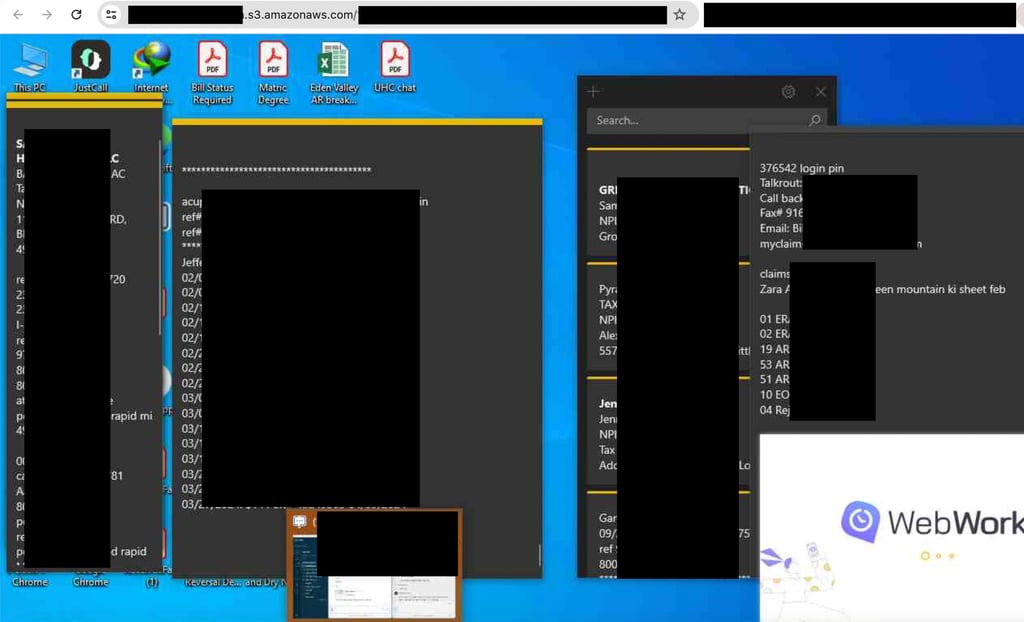Click the '04 Rej' line
Viewport: 1024px width, 622px height.
point(775,410)
